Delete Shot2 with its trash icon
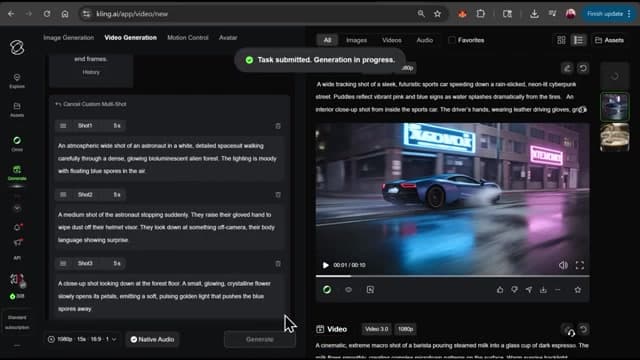This screenshot has height=360, width=640. (278, 195)
